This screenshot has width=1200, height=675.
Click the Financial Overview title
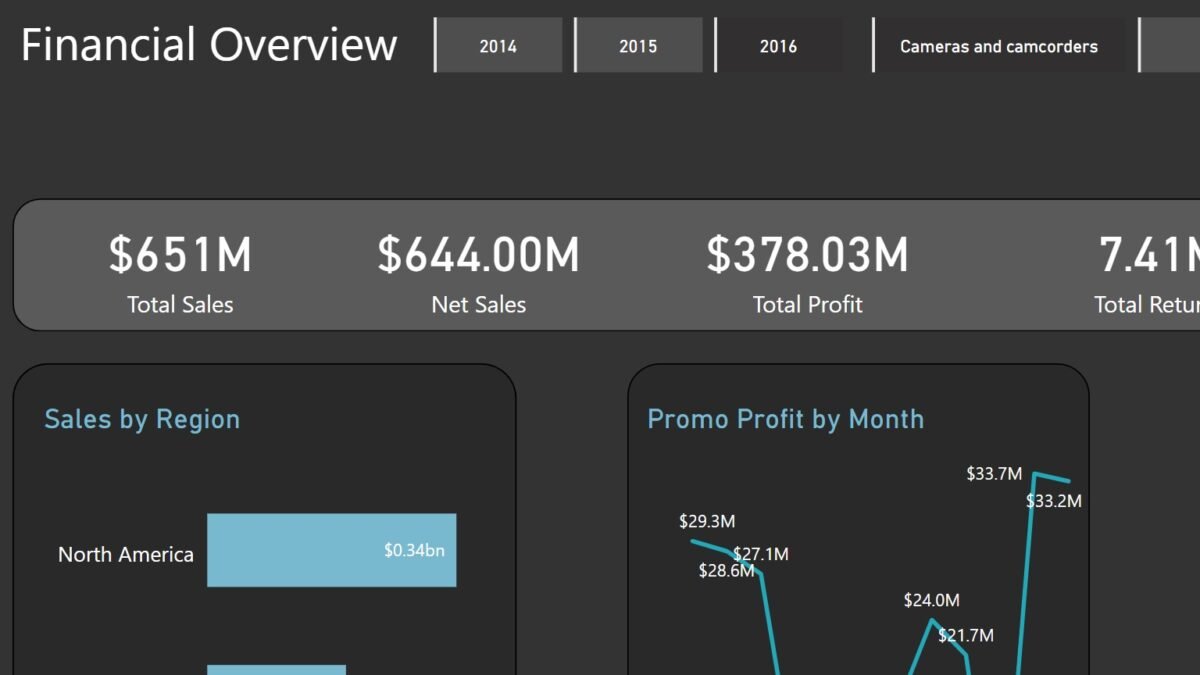point(209,45)
